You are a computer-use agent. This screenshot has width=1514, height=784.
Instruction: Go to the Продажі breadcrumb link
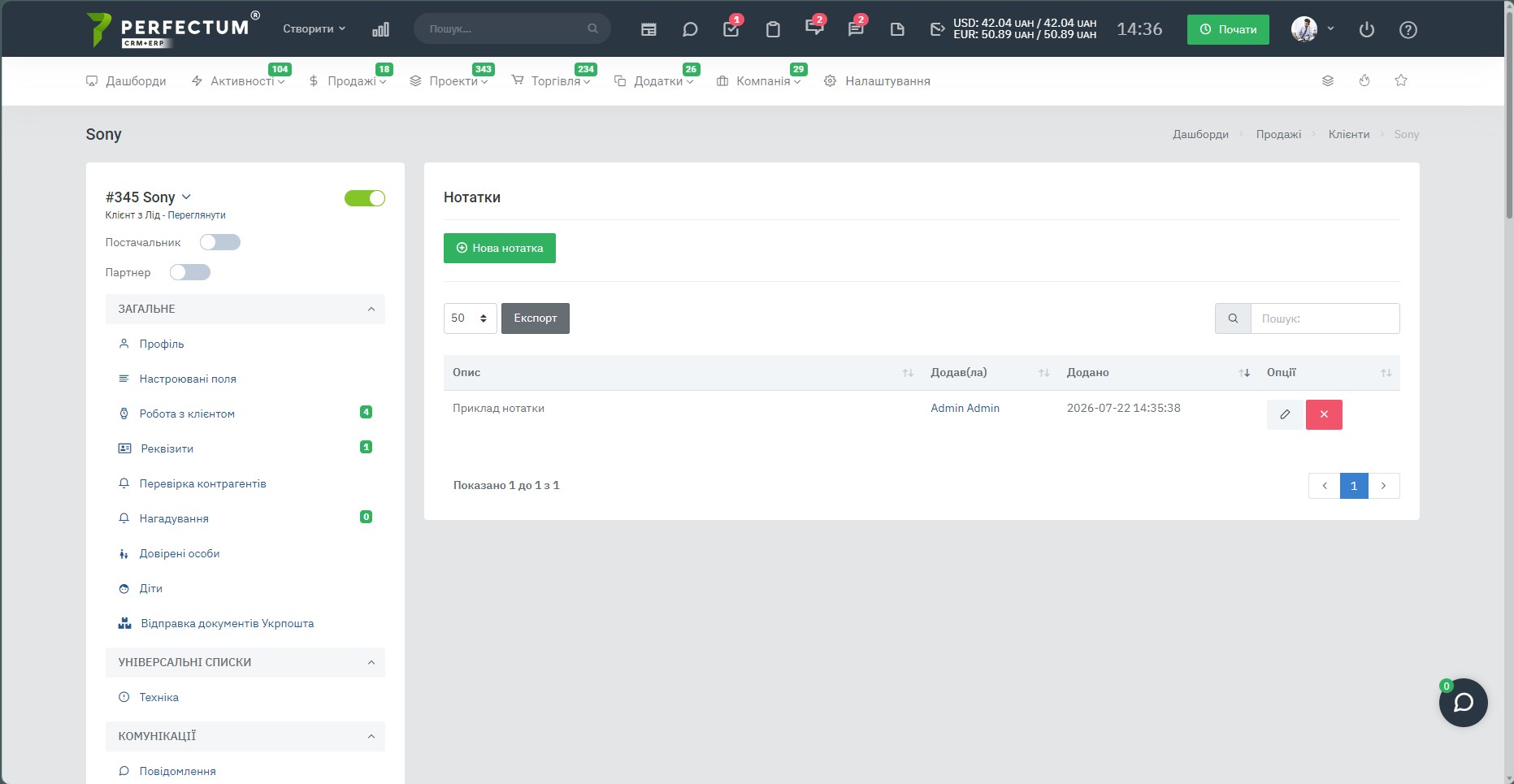tap(1278, 135)
